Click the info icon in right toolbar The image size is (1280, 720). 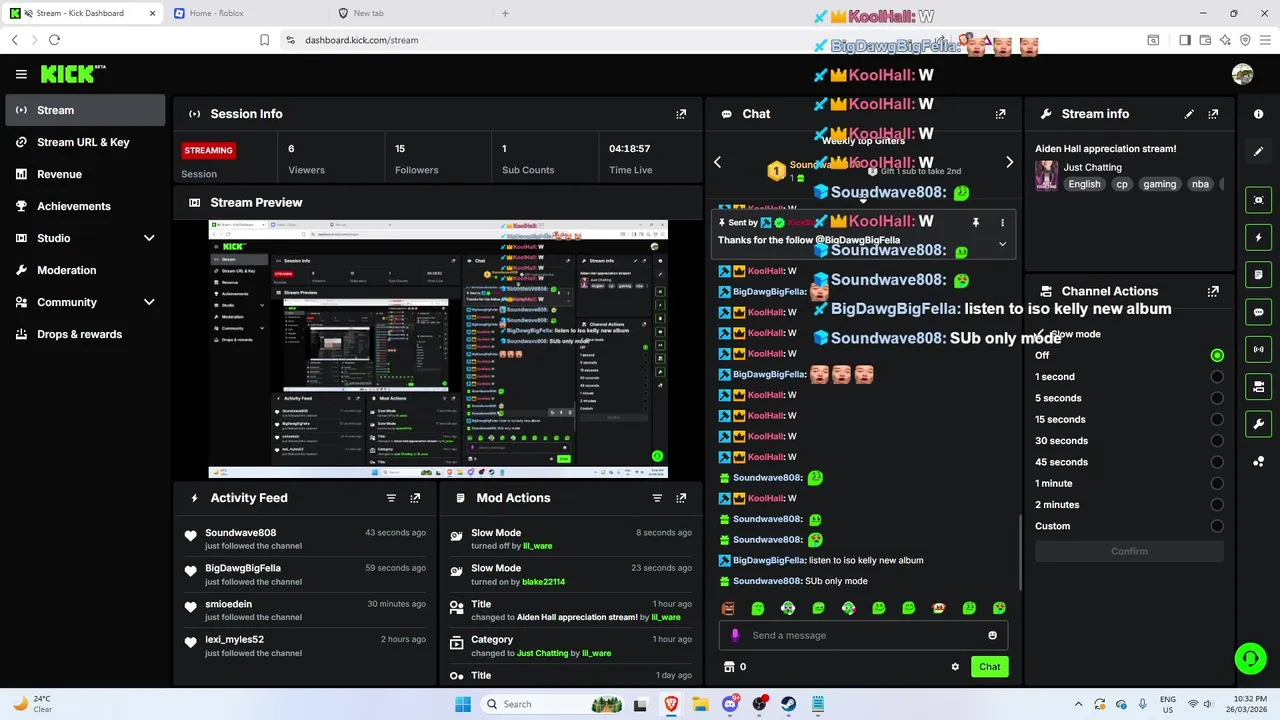[x=1258, y=114]
